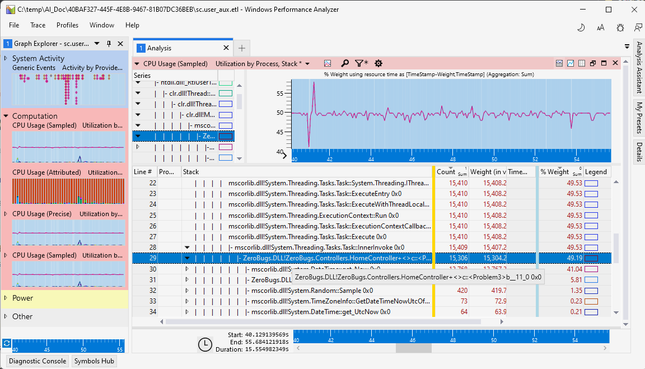Image resolution: width=645 pixels, height=369 pixels.
Task: Close the CPU Usage (Sampled) graph panel
Action: coord(615,63)
